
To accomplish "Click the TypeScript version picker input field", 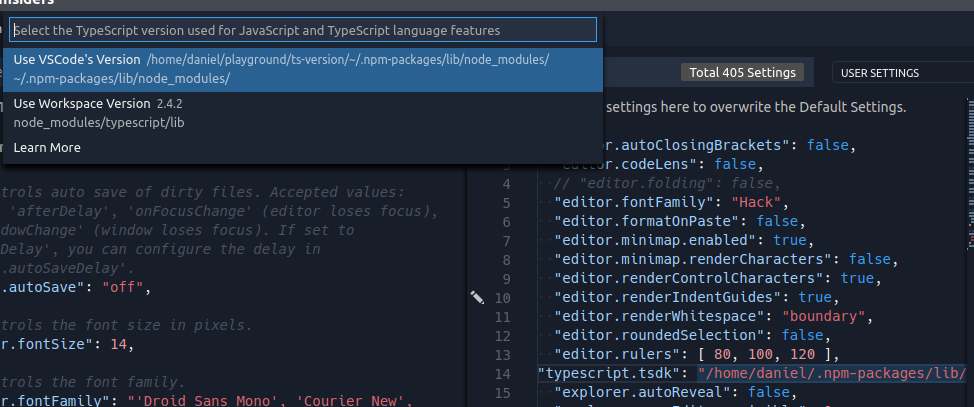I will point(303,30).
